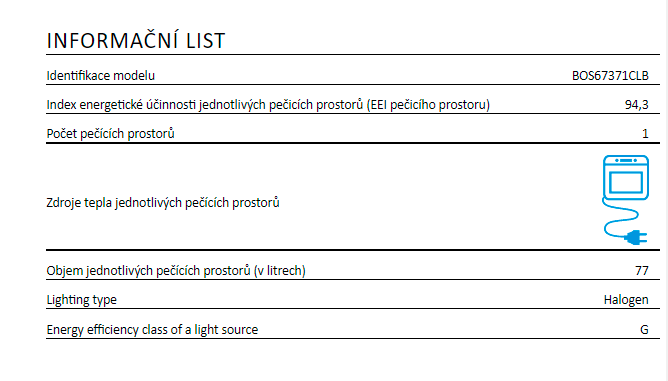
Task: Click the Počet pečicích prostorů label
Action: pos(110,134)
